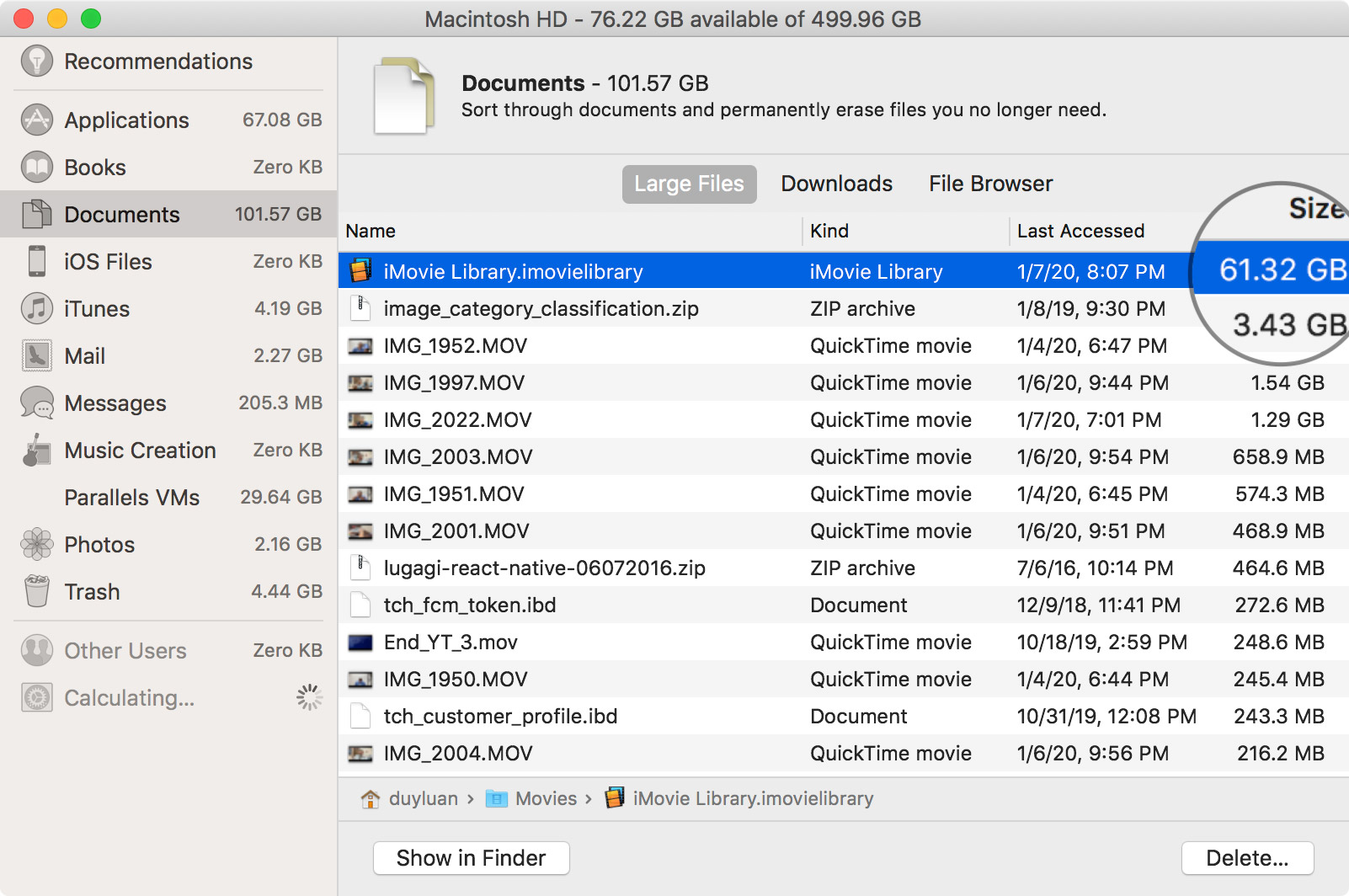
Task: Click the iMovie Library file icon in list
Action: pyautogui.click(x=360, y=271)
